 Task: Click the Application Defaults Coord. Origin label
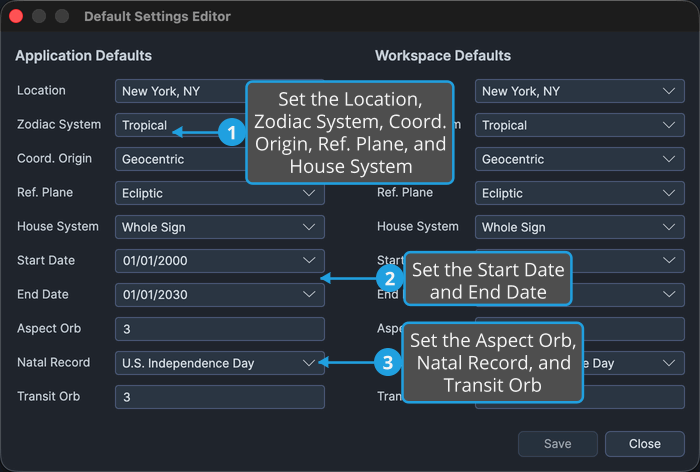[54, 159]
